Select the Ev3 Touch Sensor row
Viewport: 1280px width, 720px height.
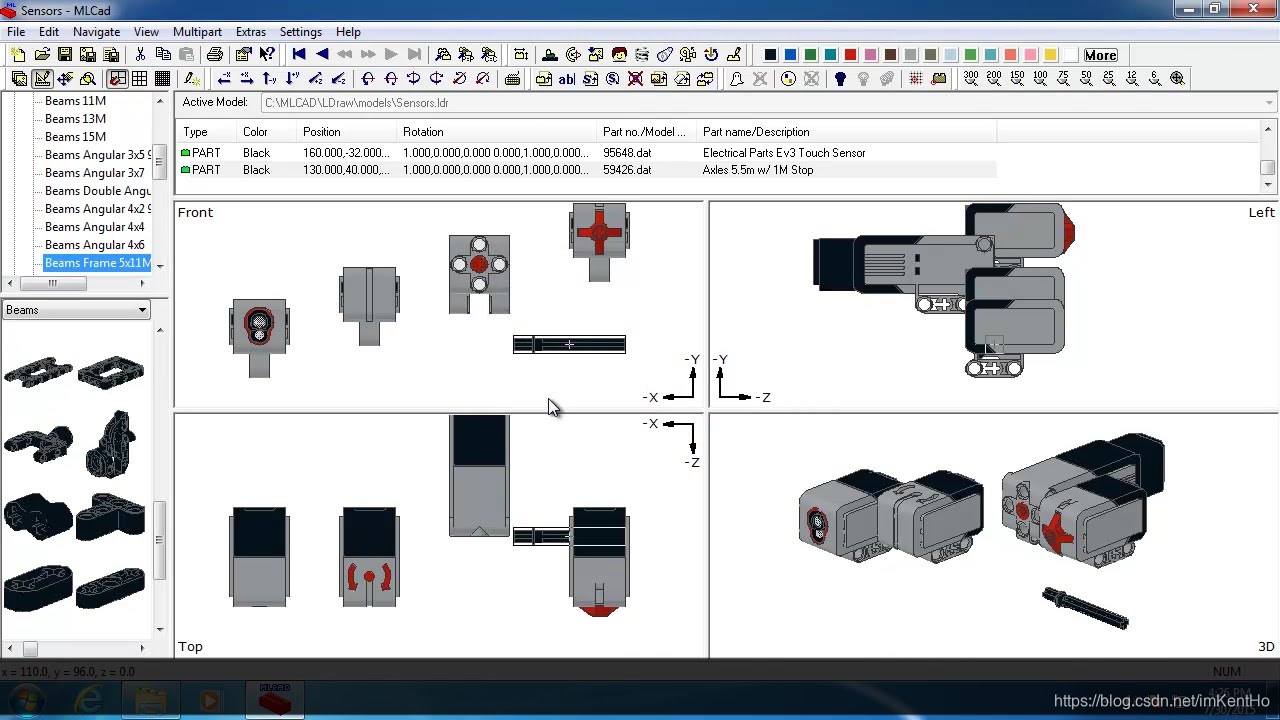(587, 153)
